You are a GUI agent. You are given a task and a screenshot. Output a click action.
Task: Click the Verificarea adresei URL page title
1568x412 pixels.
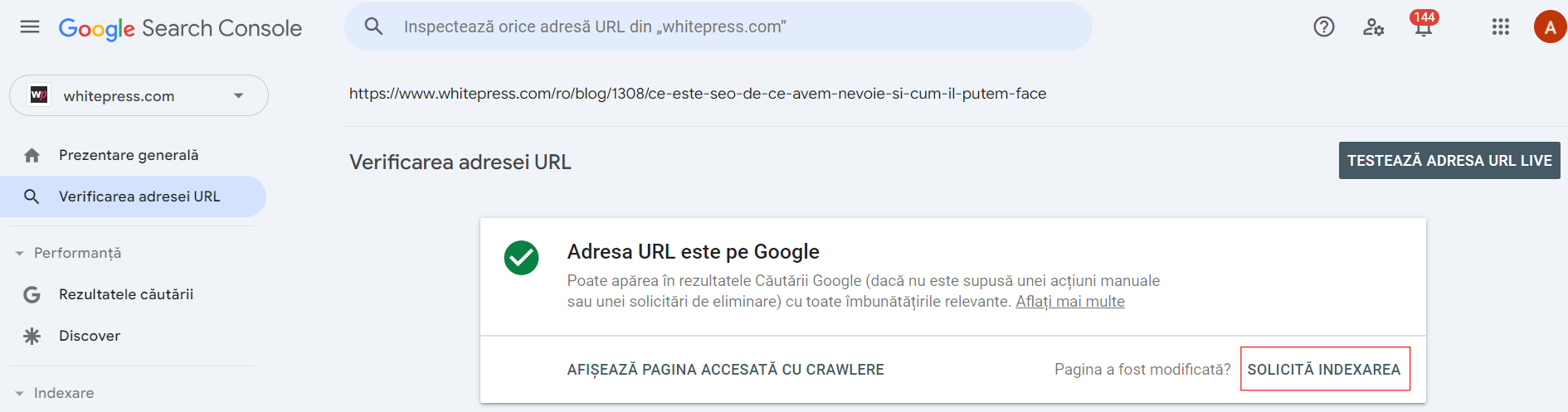[460, 162]
